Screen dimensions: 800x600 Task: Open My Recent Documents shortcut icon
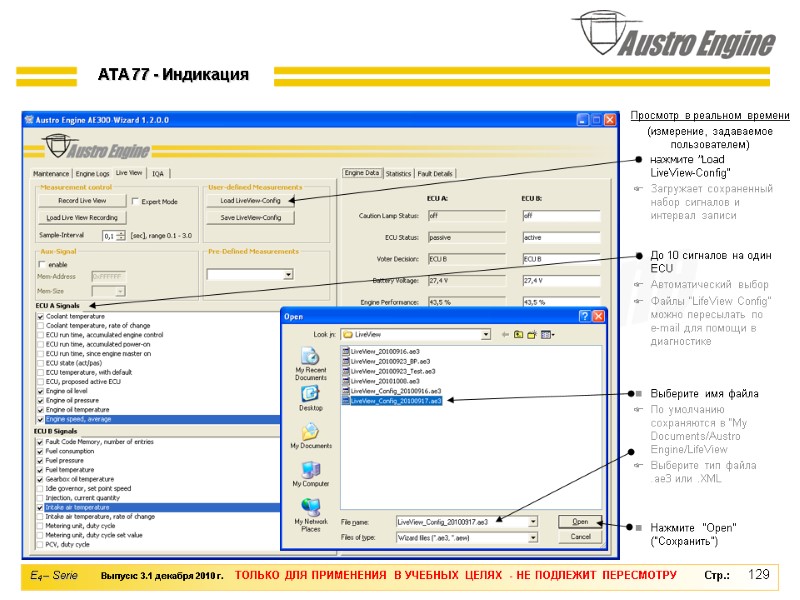(x=310, y=356)
